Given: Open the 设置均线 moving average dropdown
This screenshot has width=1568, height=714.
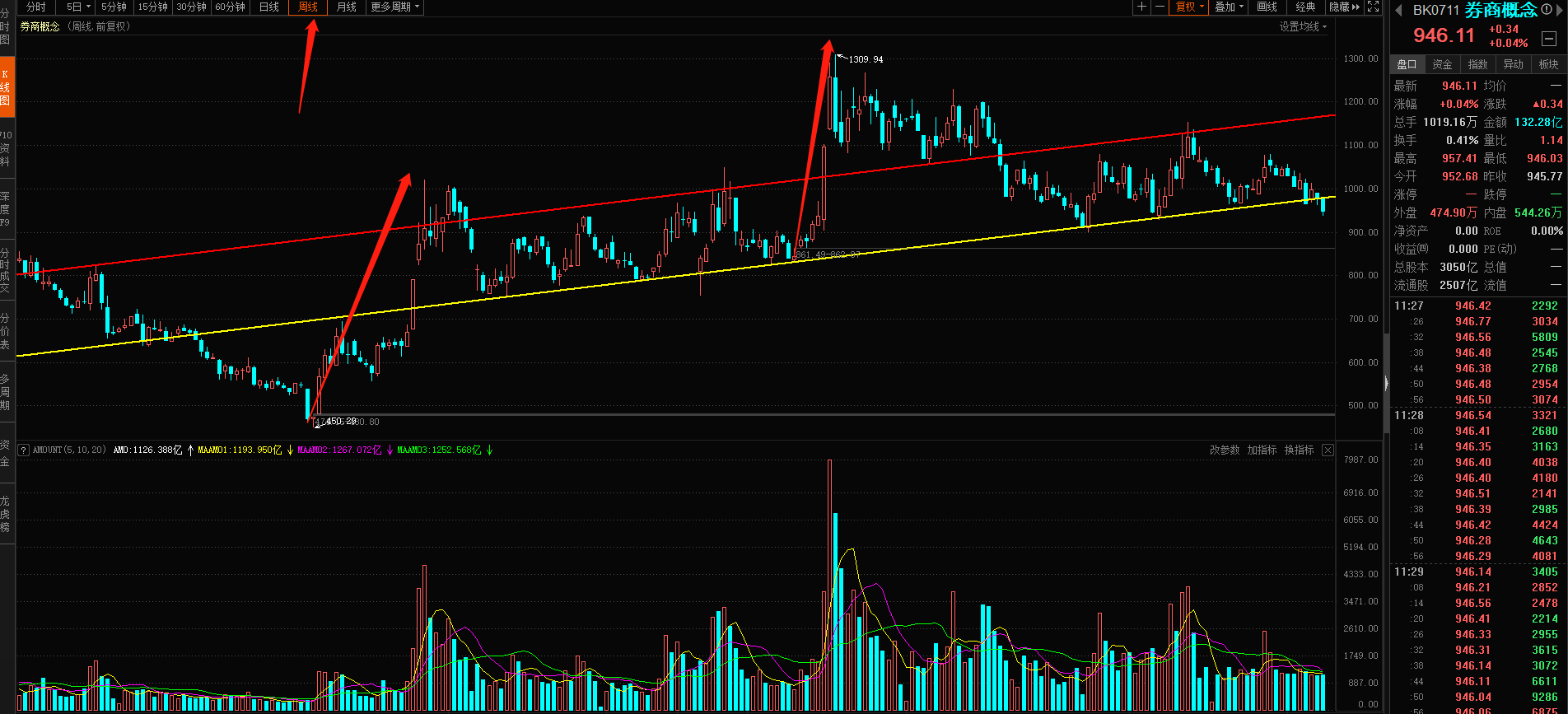Looking at the screenshot, I should [1303, 26].
